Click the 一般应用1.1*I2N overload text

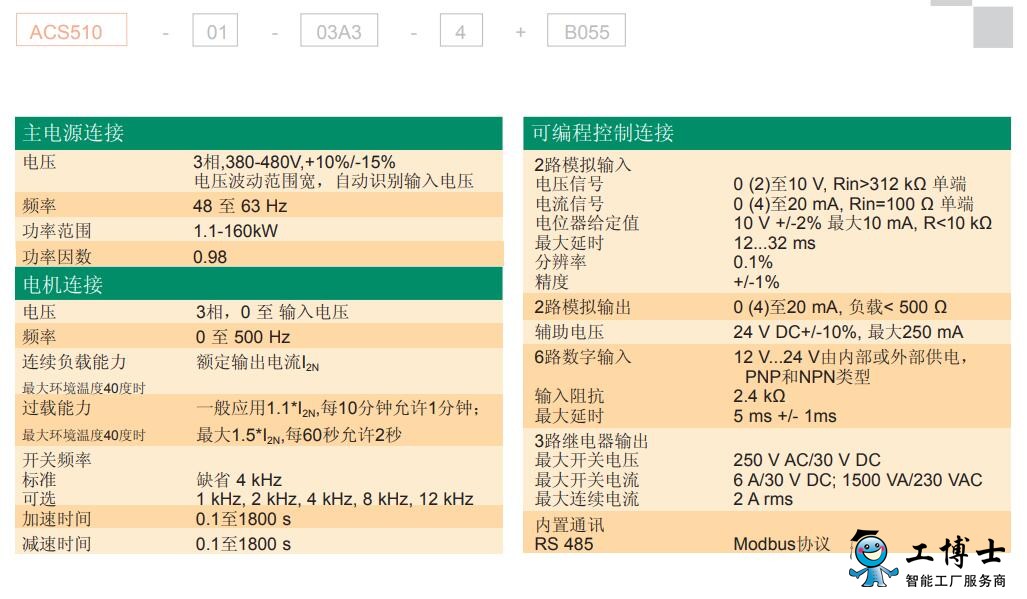pos(338,409)
